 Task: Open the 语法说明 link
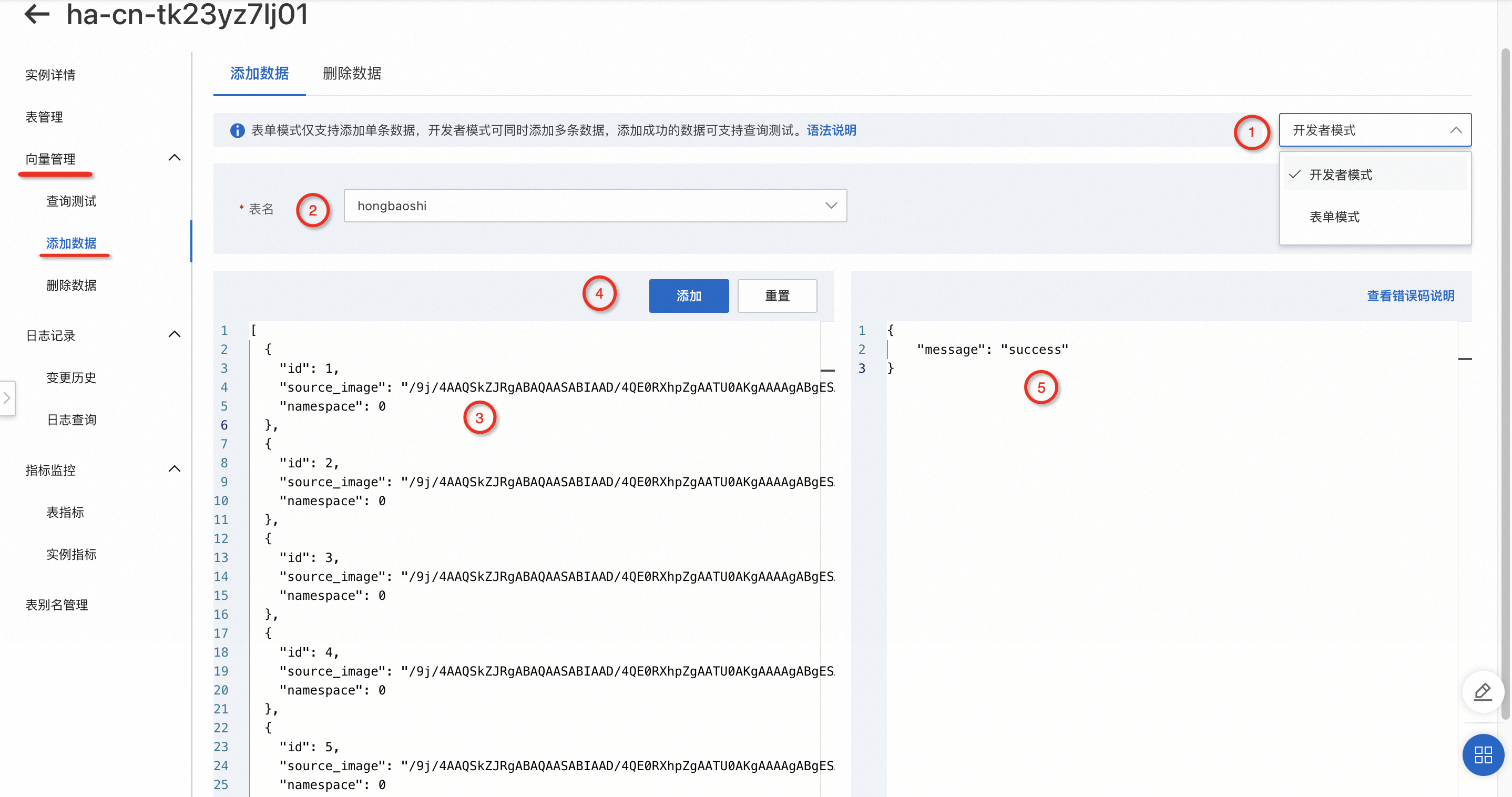coord(831,130)
